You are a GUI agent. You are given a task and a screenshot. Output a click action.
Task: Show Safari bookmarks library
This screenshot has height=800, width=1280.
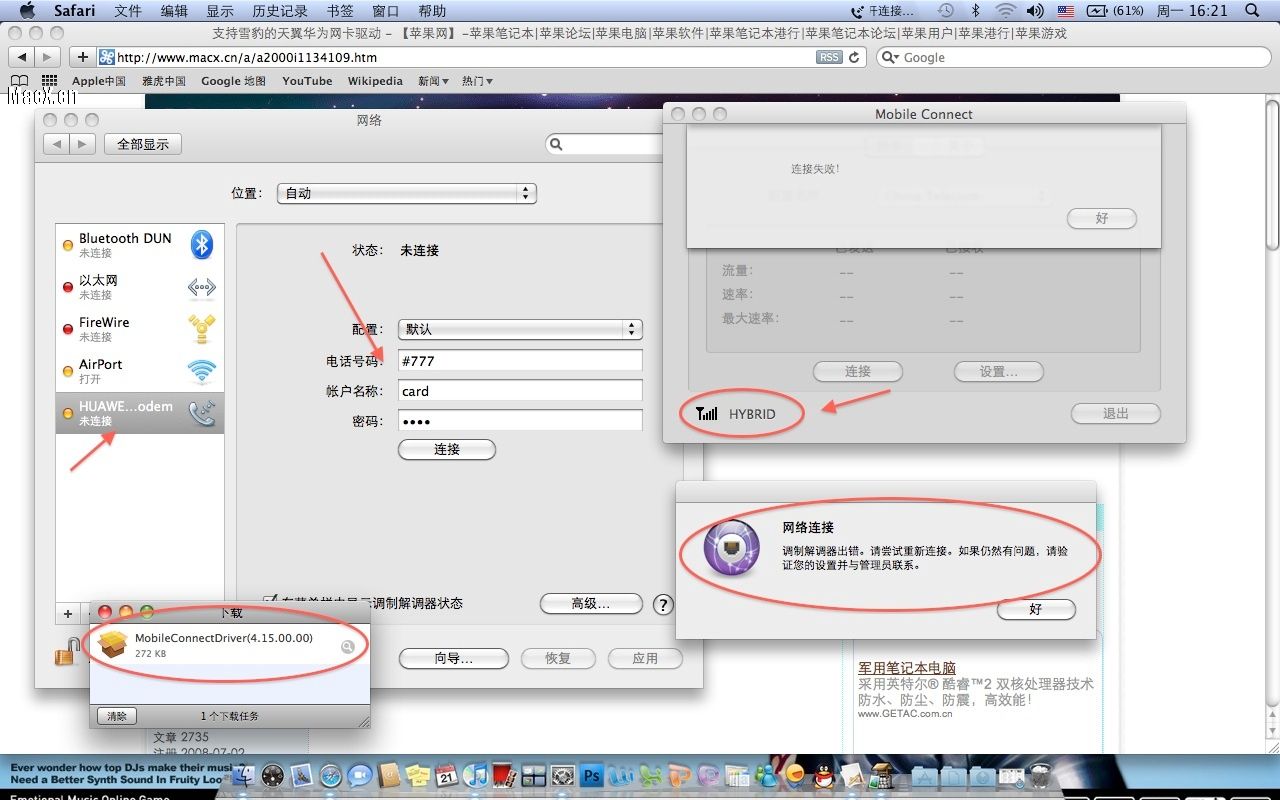(x=19, y=81)
